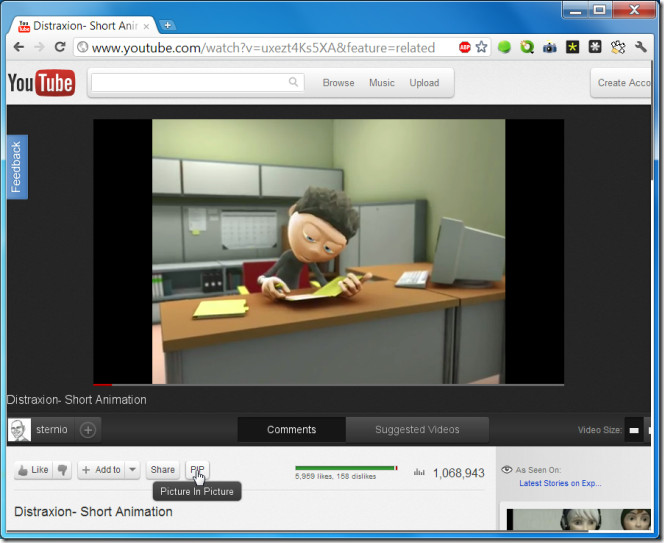Click the browser forward arrow
Screen dimensions: 664x543
pos(39,47)
